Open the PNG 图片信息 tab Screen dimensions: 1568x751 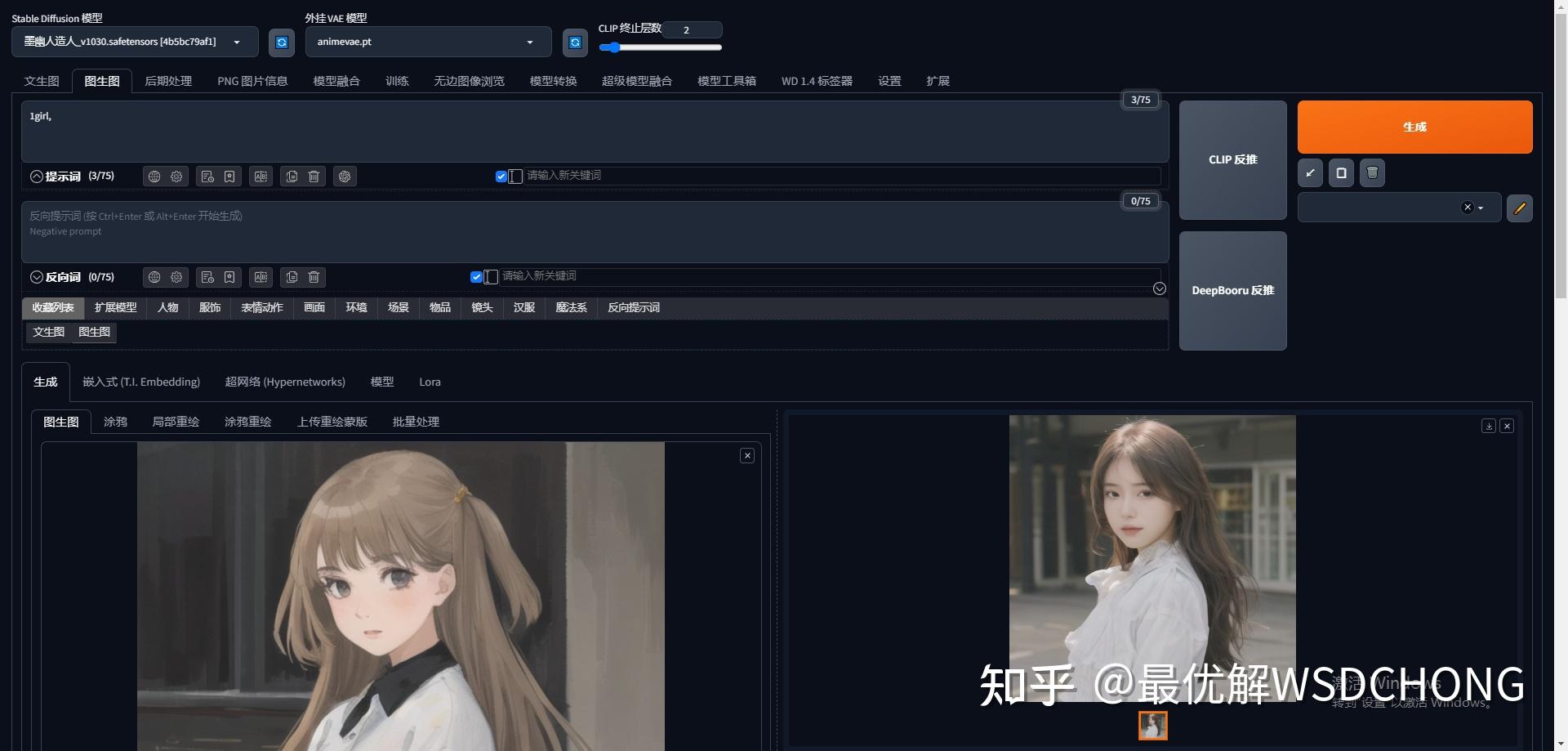(x=253, y=81)
